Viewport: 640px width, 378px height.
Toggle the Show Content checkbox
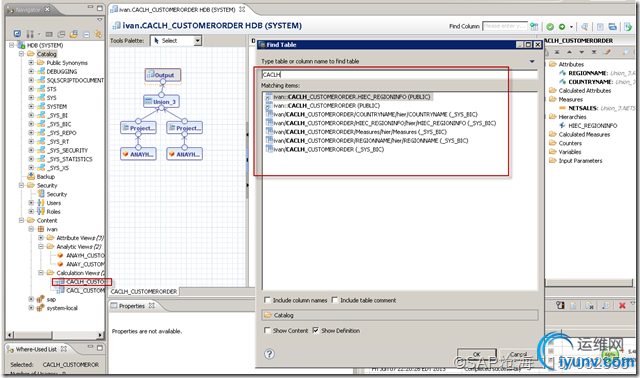tap(267, 330)
